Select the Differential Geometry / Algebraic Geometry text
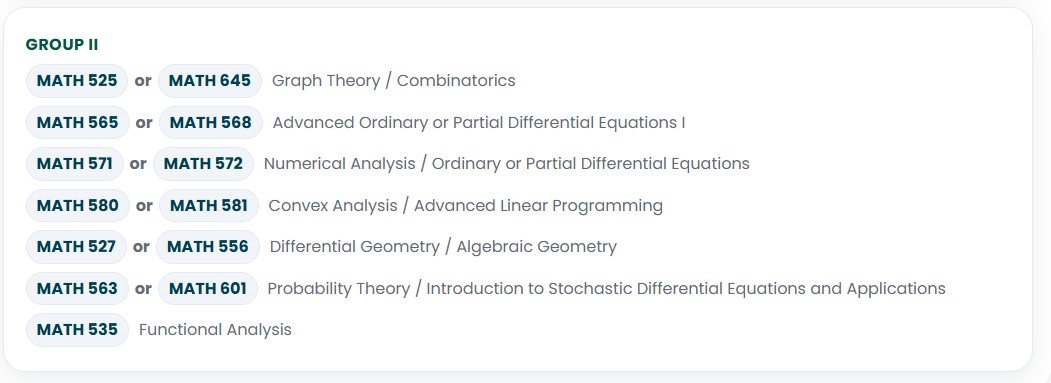This screenshot has height=383, width=1051. [443, 247]
